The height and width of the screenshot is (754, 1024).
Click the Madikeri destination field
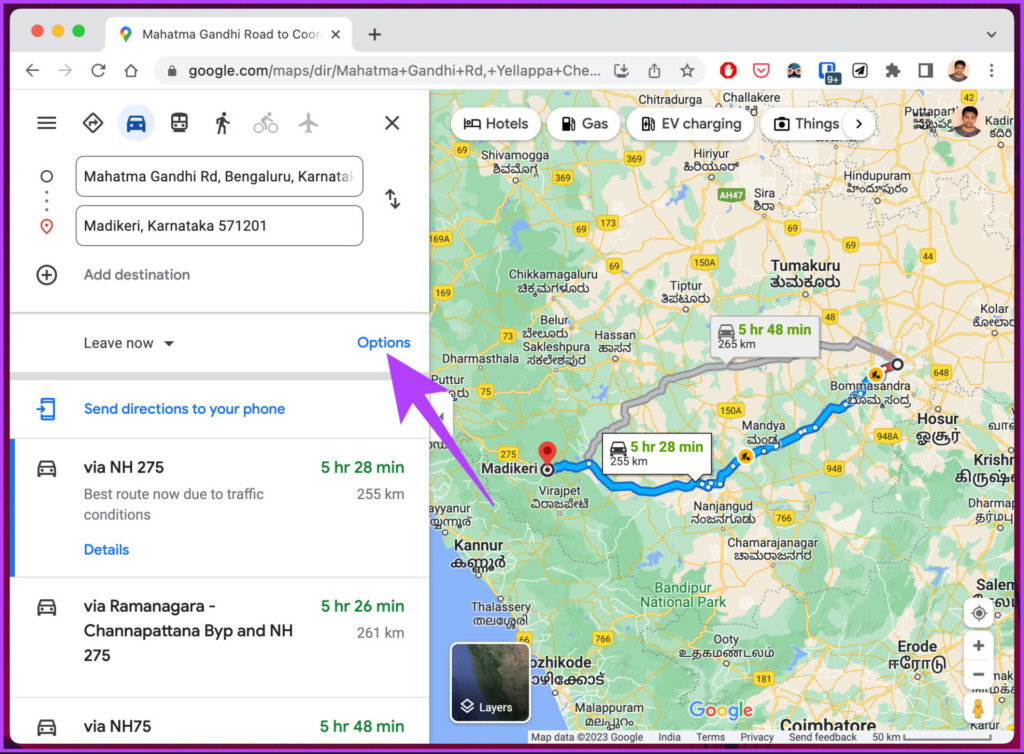point(219,226)
